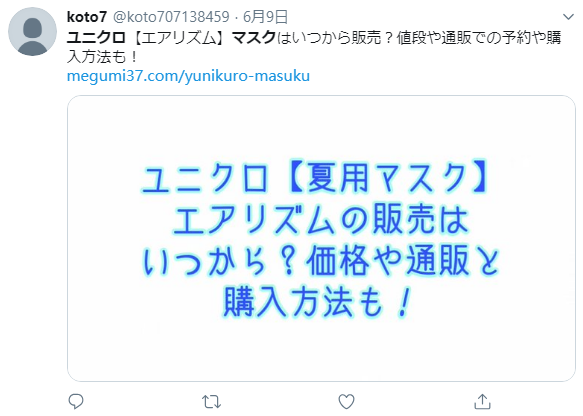Click card line いつから？価格や通販と
Image resolution: width=583 pixels, height=416 pixels.
point(321,261)
